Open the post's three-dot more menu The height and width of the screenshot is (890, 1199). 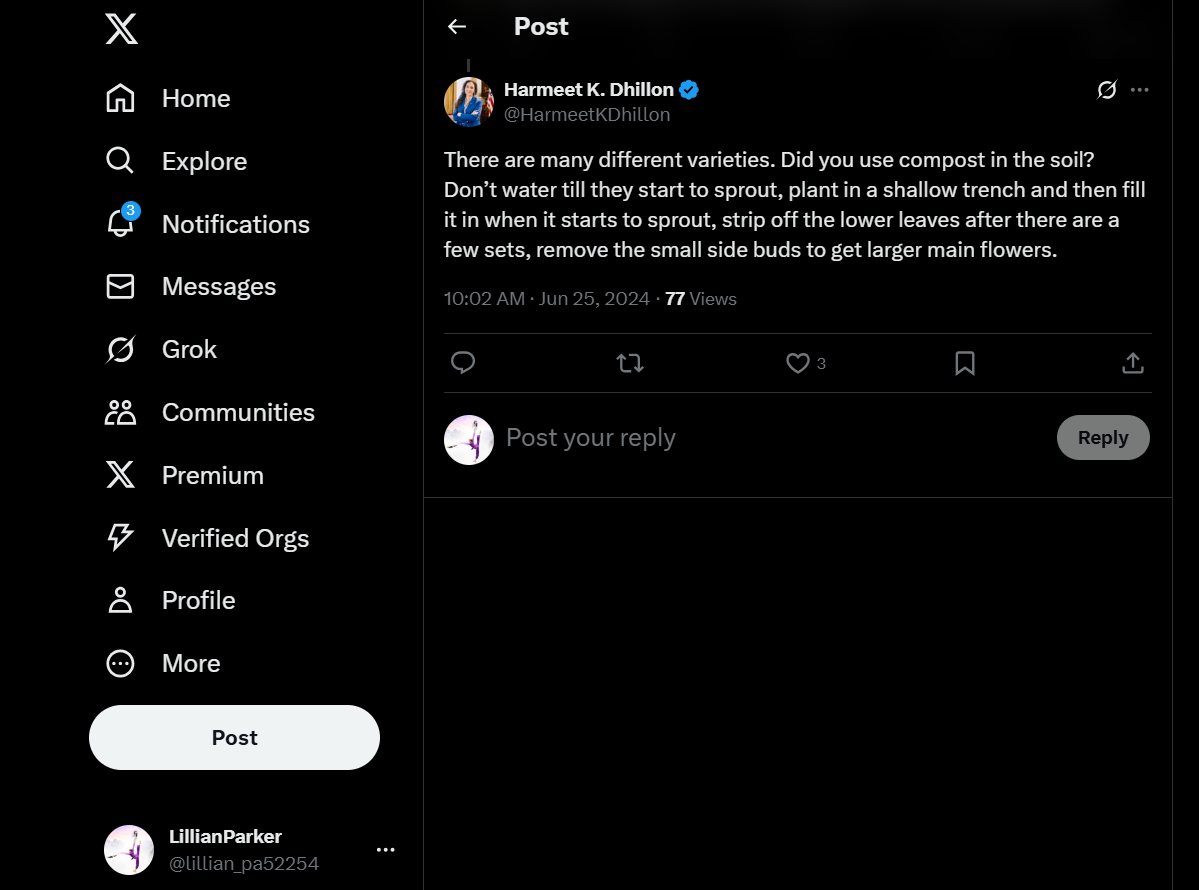(x=1139, y=90)
